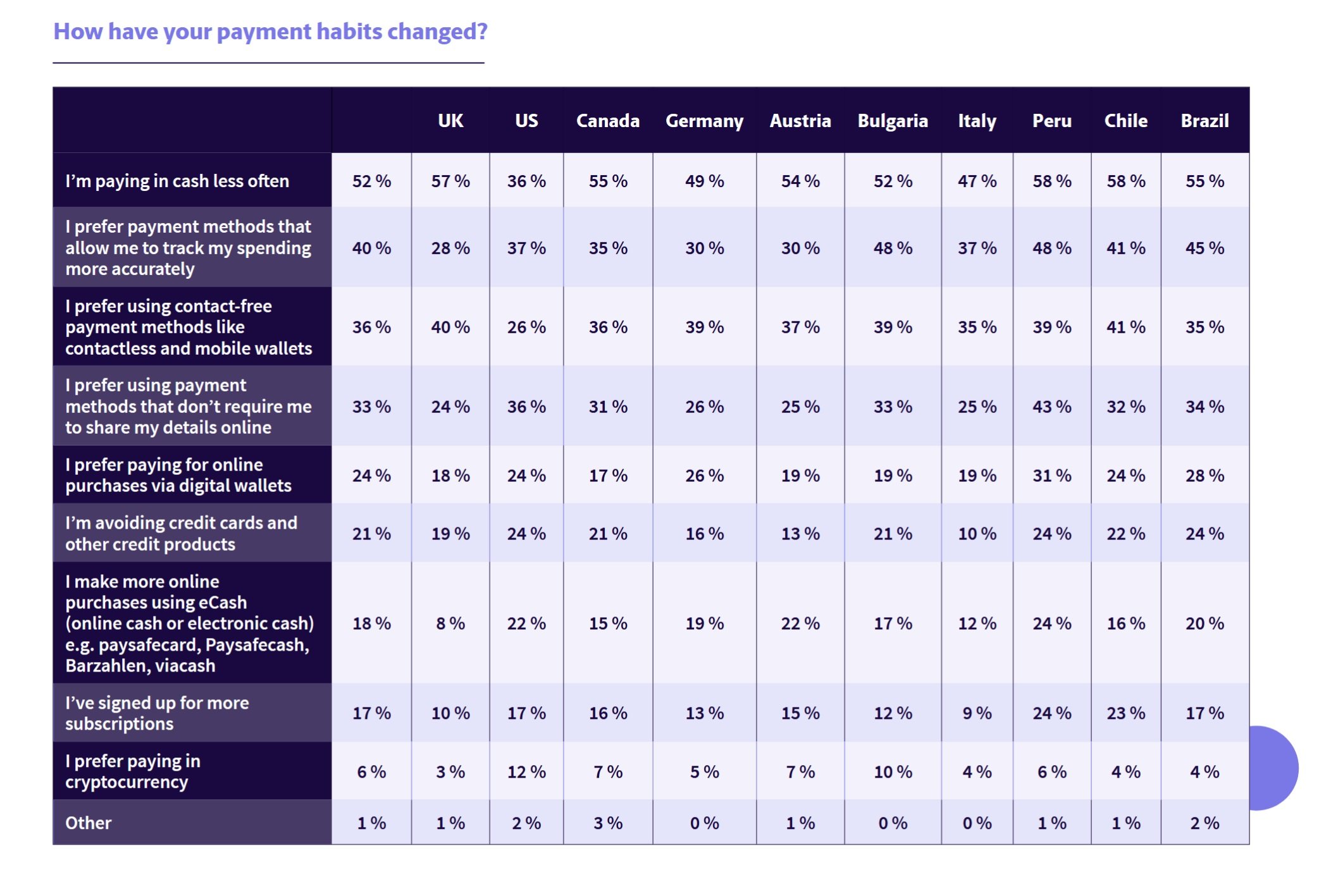This screenshot has width=1319, height=896.
Task: Click the purple circle beside the table
Action: pyautogui.click(x=1273, y=768)
